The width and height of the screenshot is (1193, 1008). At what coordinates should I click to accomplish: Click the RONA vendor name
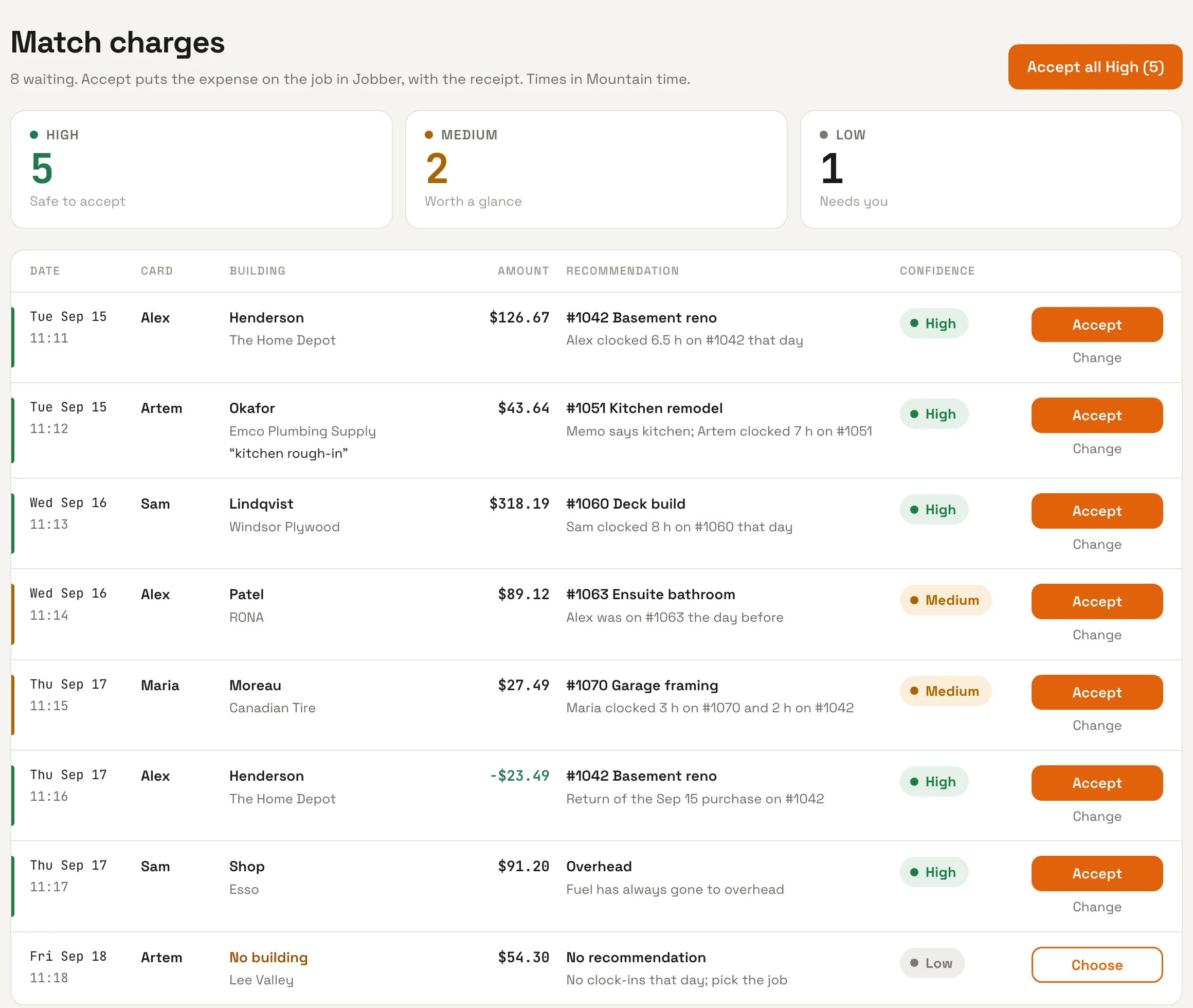pyautogui.click(x=246, y=617)
